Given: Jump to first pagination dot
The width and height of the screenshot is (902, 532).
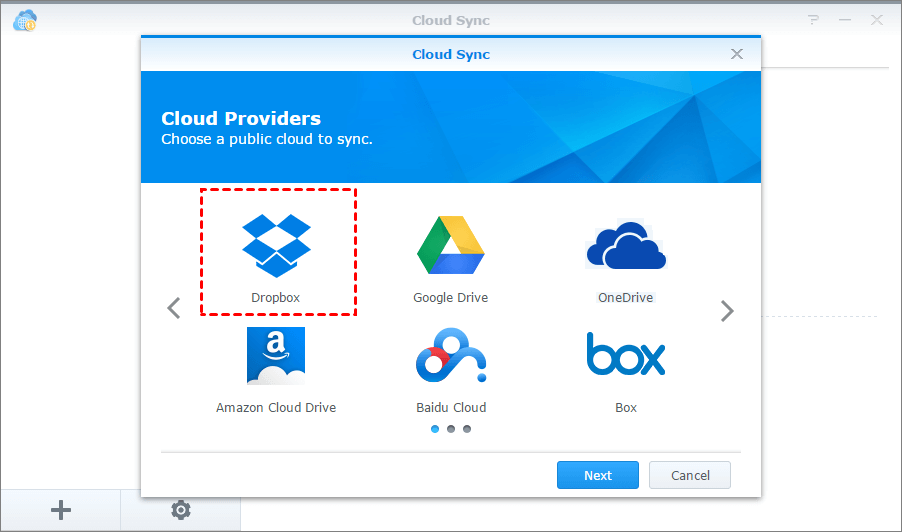Looking at the screenshot, I should pos(435,428).
